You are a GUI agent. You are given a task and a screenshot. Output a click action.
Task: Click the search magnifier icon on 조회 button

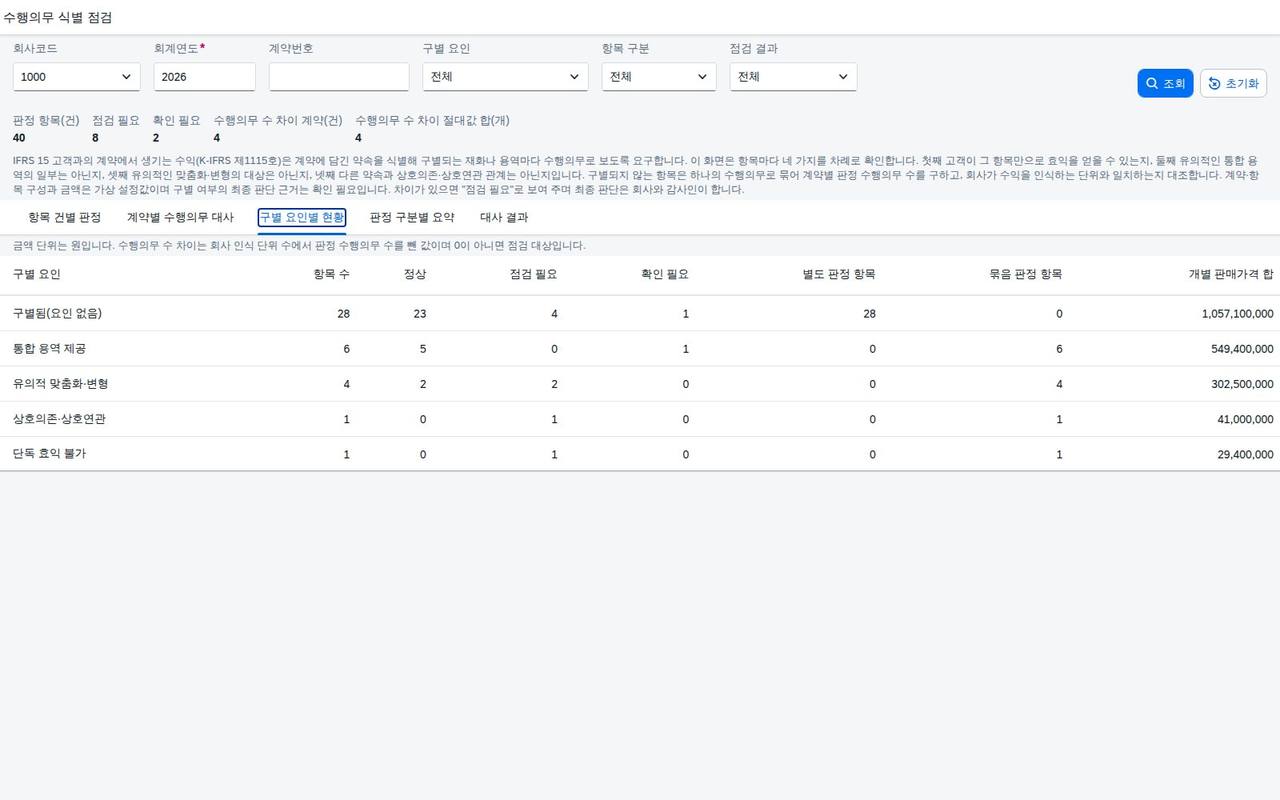(x=1152, y=84)
